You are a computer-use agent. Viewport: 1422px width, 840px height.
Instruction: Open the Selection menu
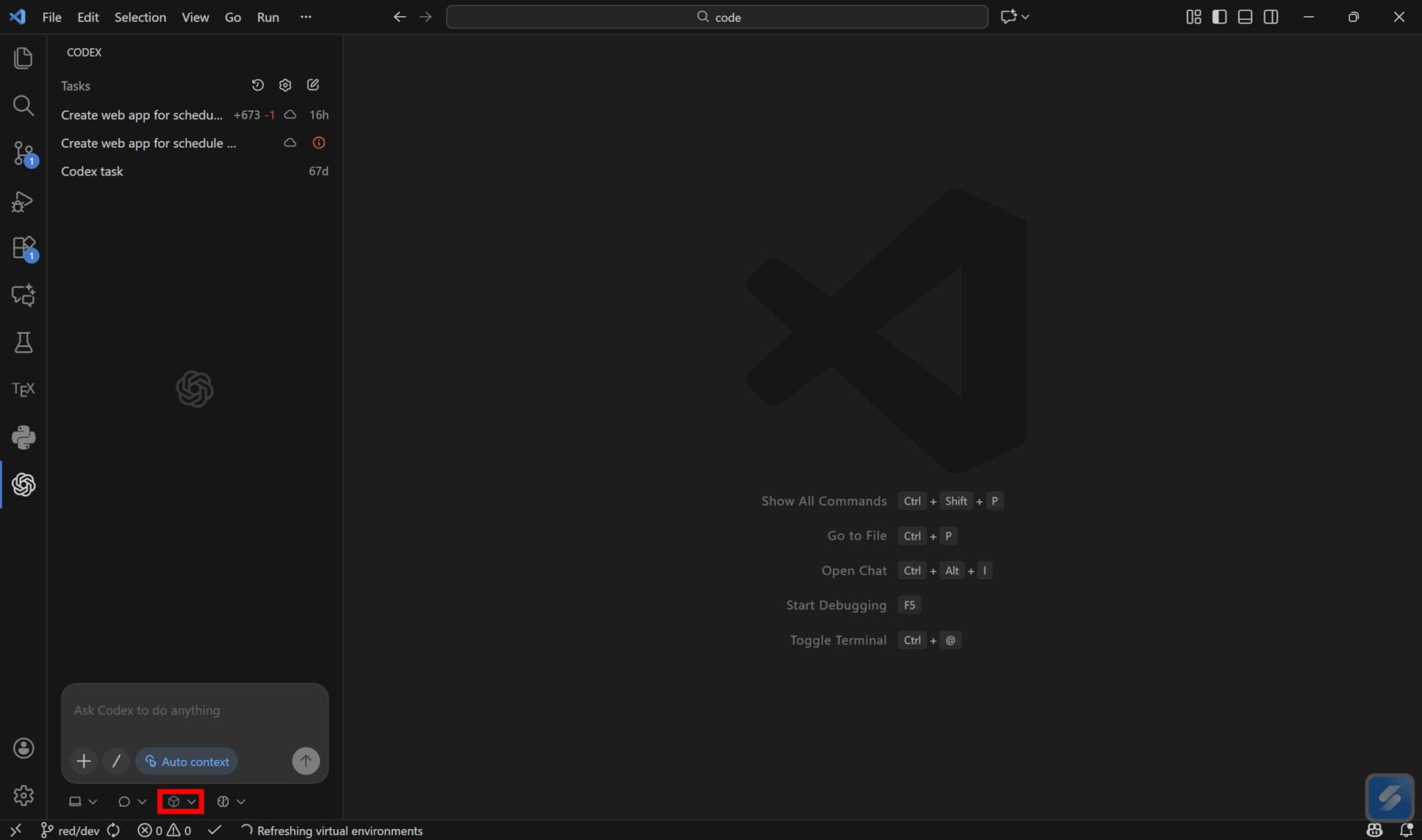coord(140,17)
